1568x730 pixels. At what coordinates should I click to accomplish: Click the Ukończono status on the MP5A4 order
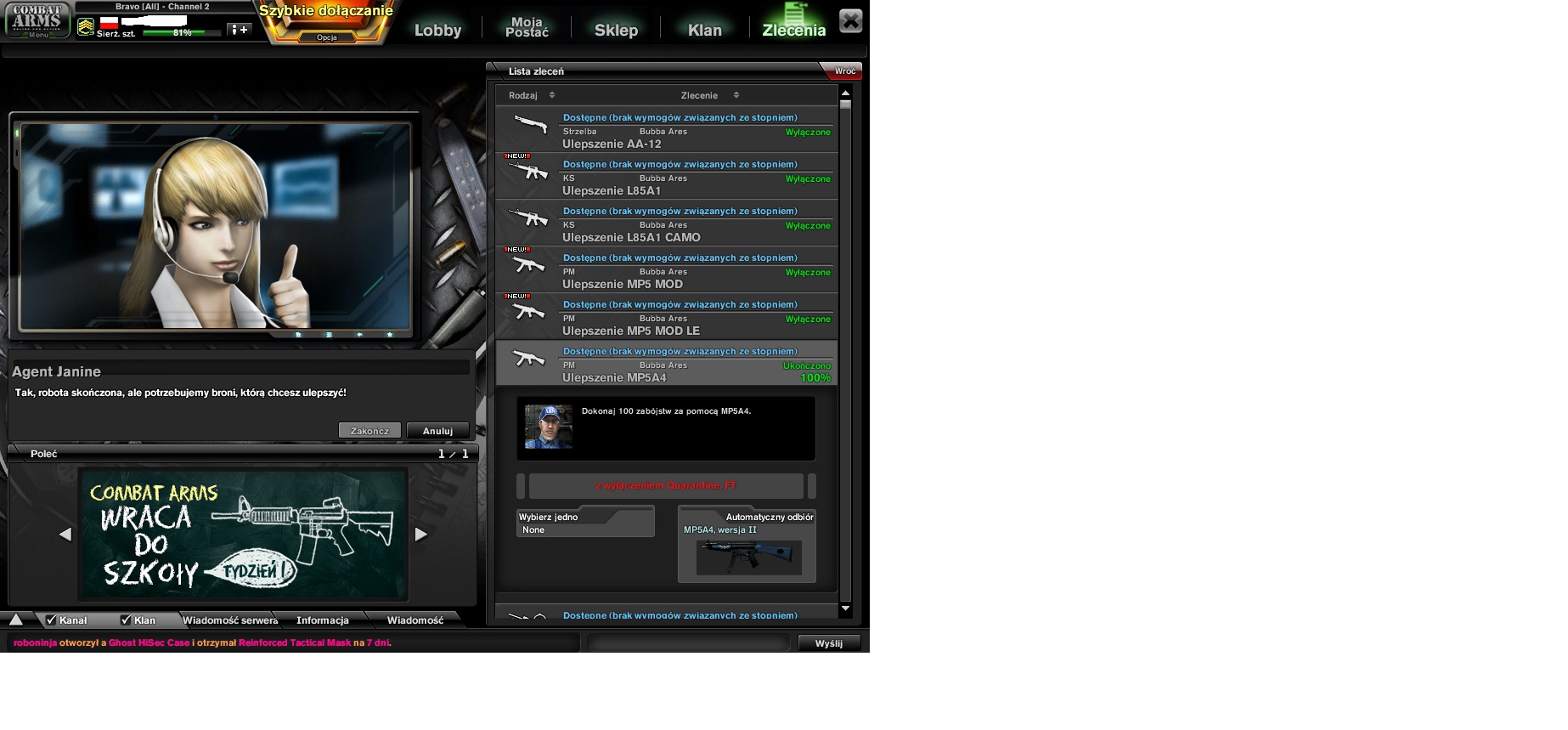807,366
